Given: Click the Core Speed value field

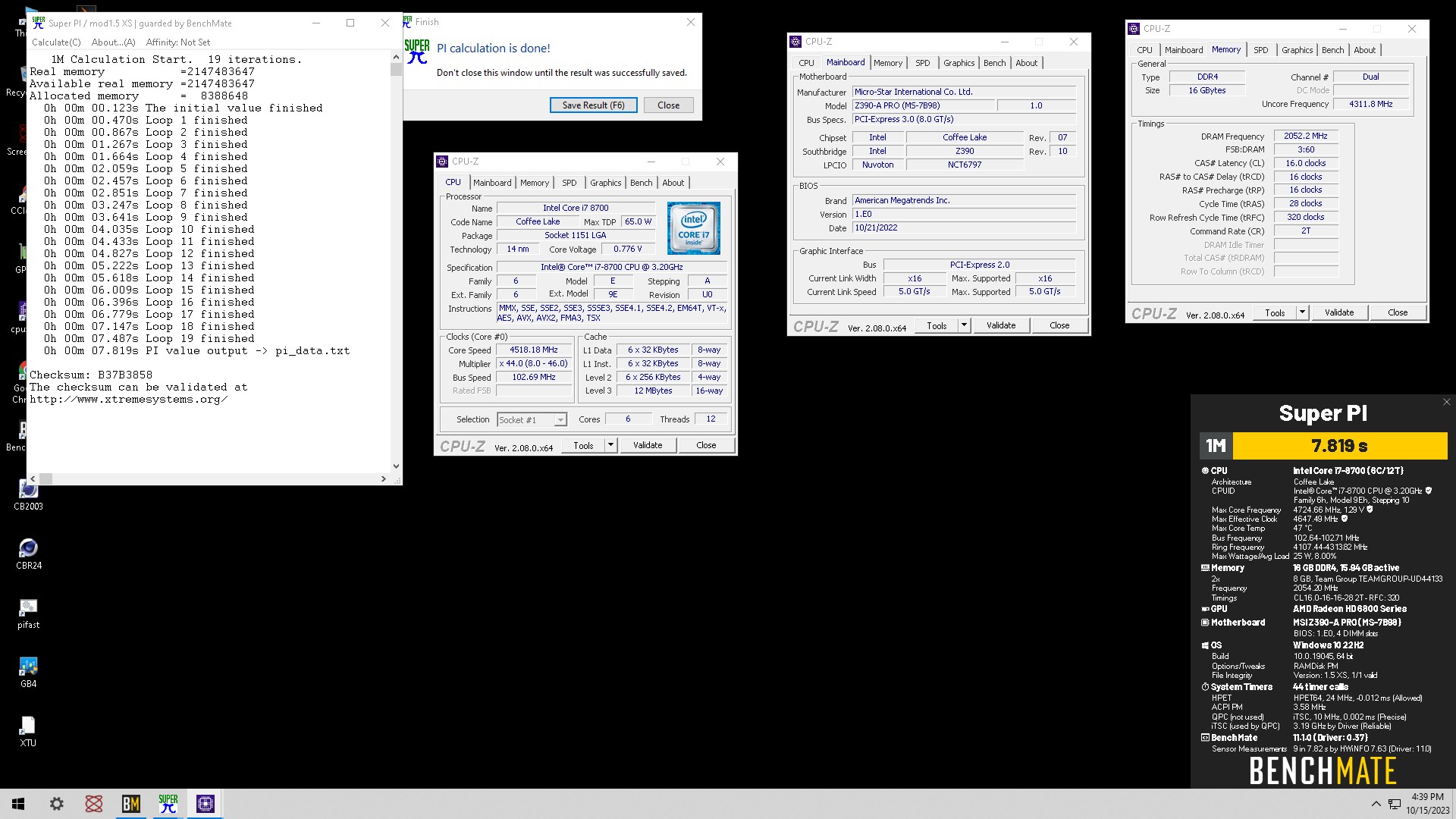Looking at the screenshot, I should coord(533,350).
